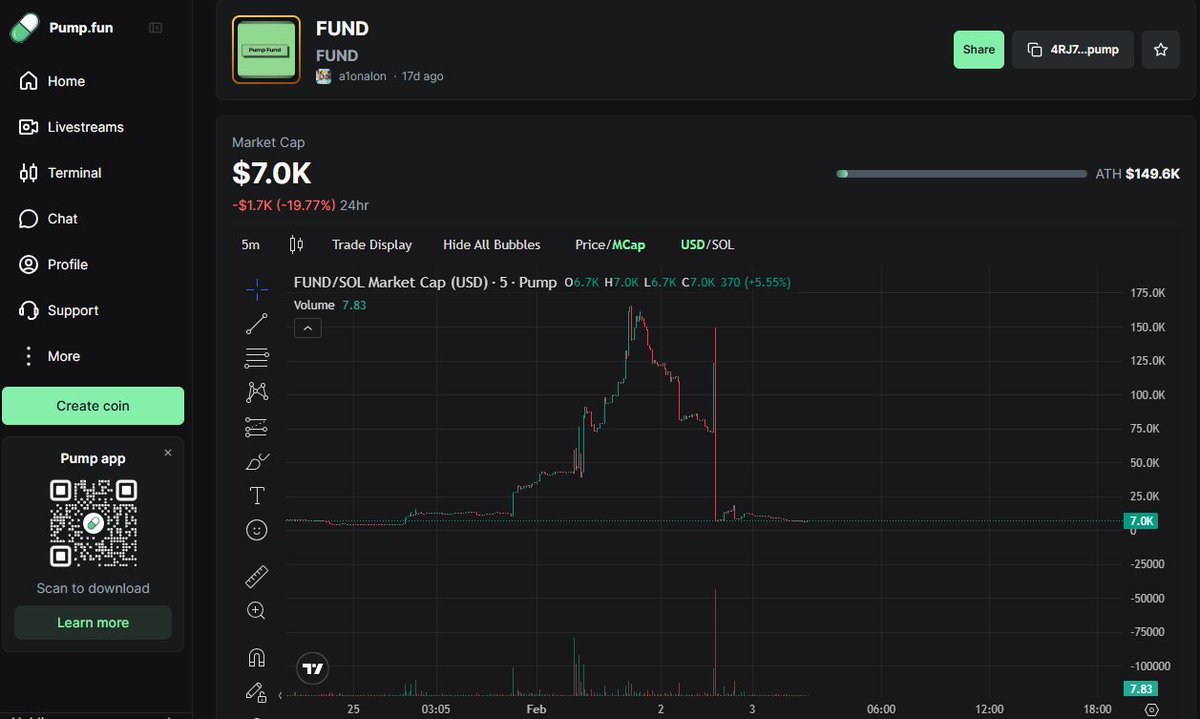
Task: Open the 5m timeframe selector
Action: pos(250,244)
